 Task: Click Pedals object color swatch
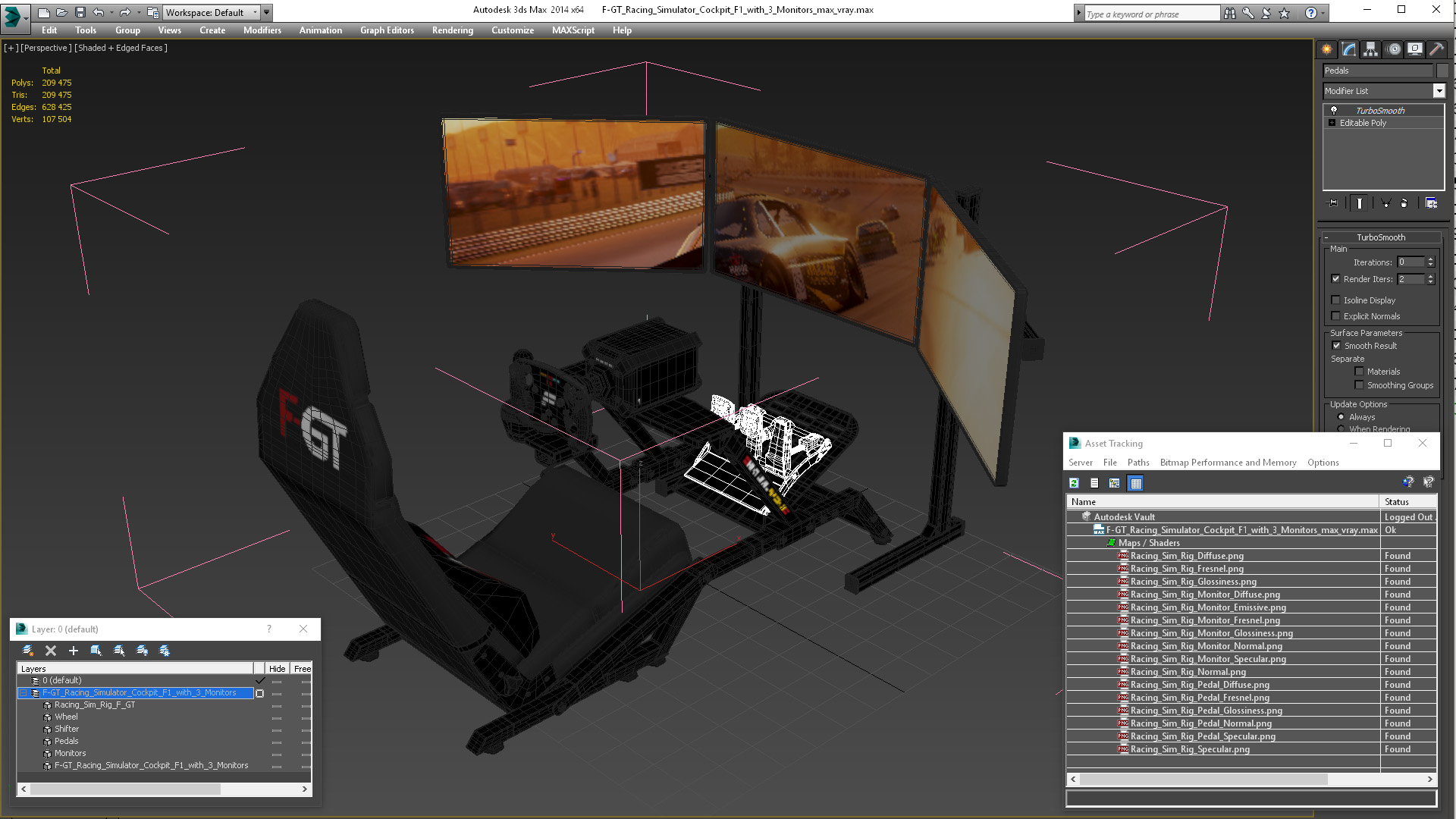pos(1442,71)
